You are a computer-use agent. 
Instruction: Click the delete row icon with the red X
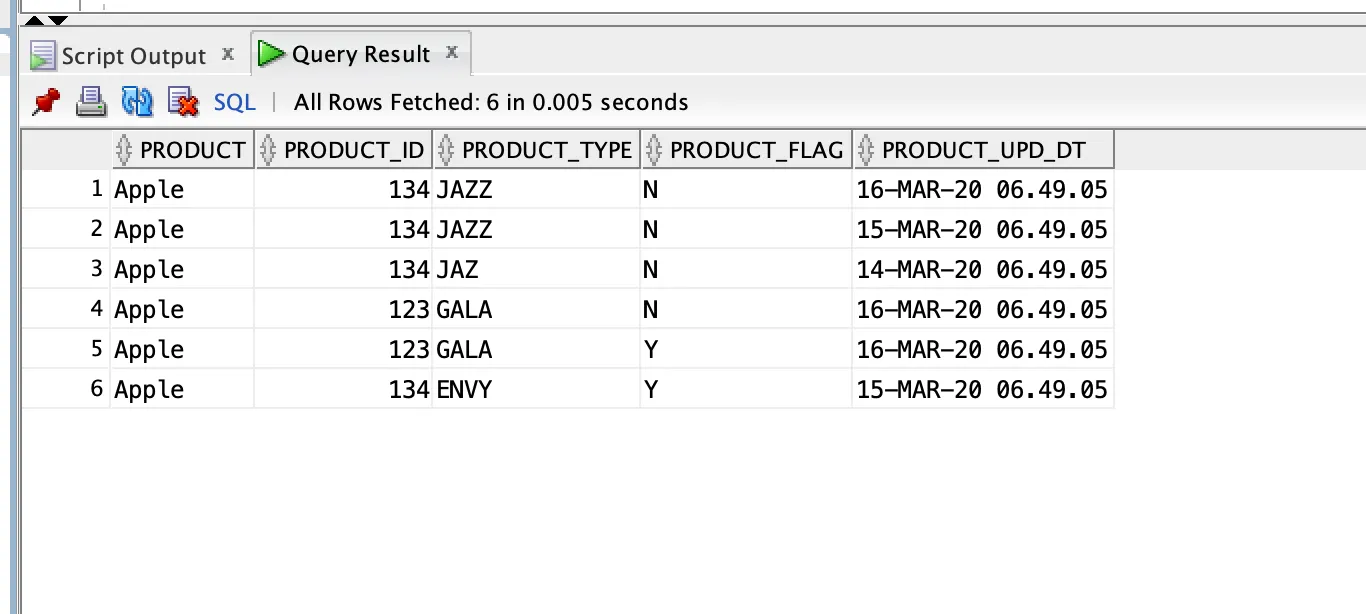[183, 101]
